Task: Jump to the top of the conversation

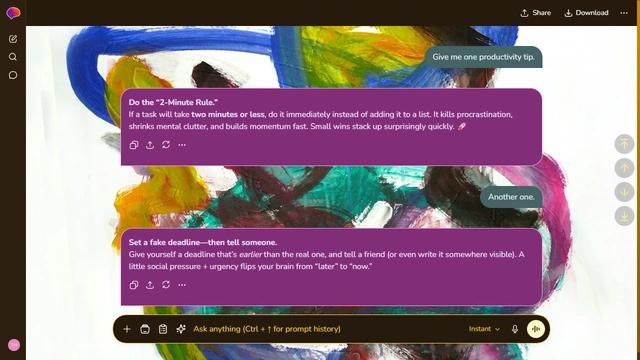Action: point(624,144)
